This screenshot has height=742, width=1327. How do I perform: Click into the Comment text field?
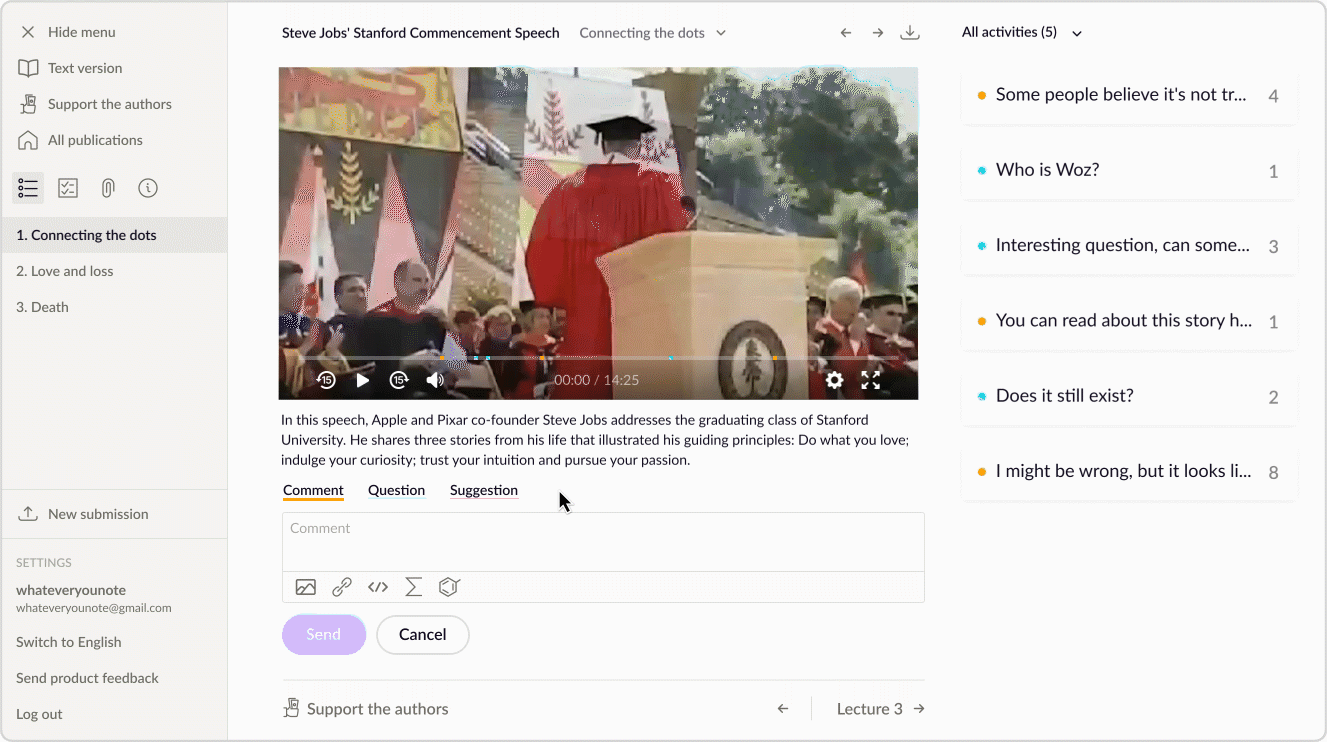click(x=603, y=542)
